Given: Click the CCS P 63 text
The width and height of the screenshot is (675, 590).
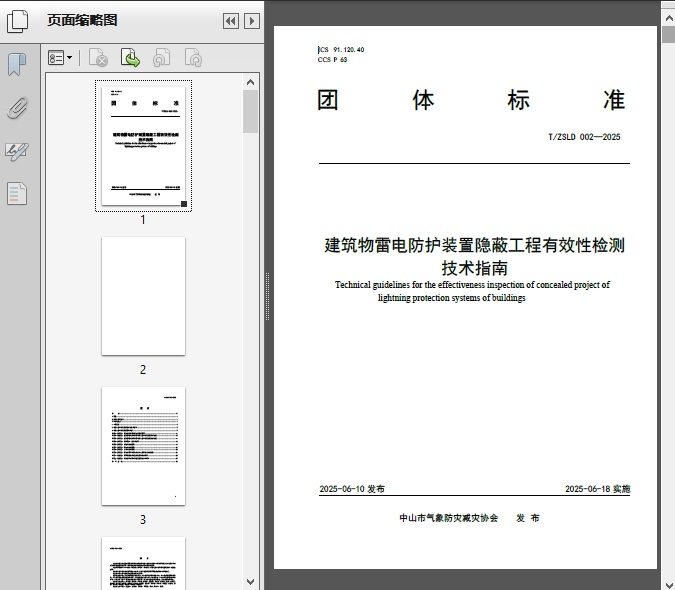Looking at the screenshot, I should [332, 59].
